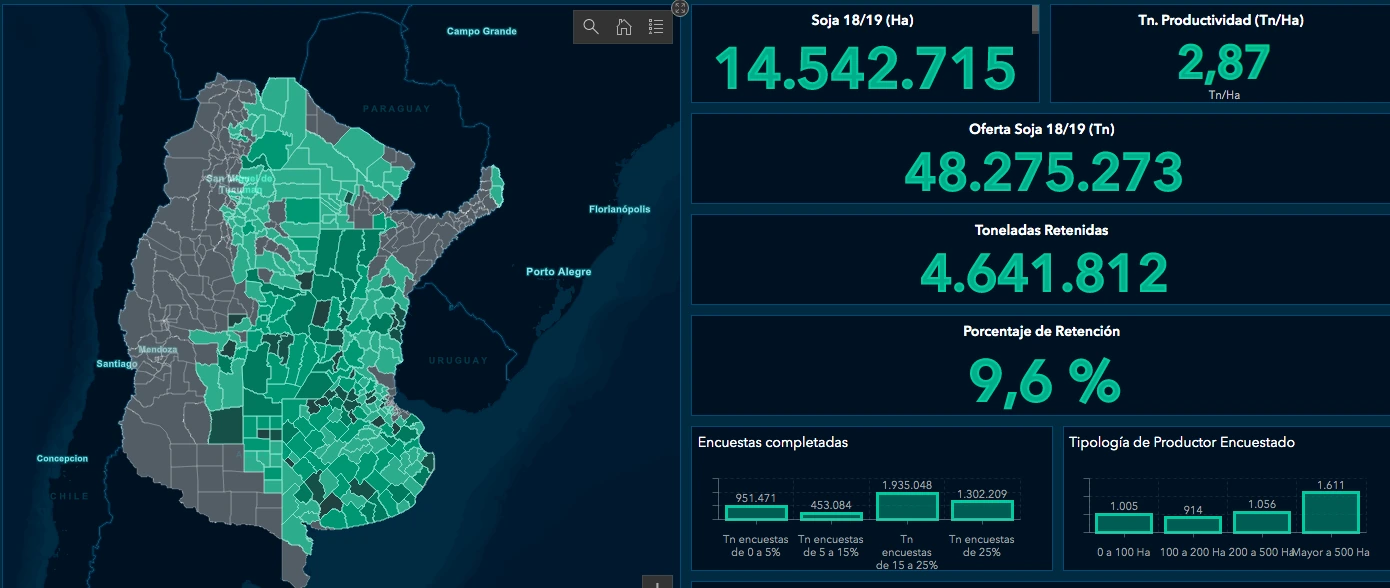This screenshot has width=1390, height=588.
Task: Expand the map panel to full screen
Action: pos(680,8)
